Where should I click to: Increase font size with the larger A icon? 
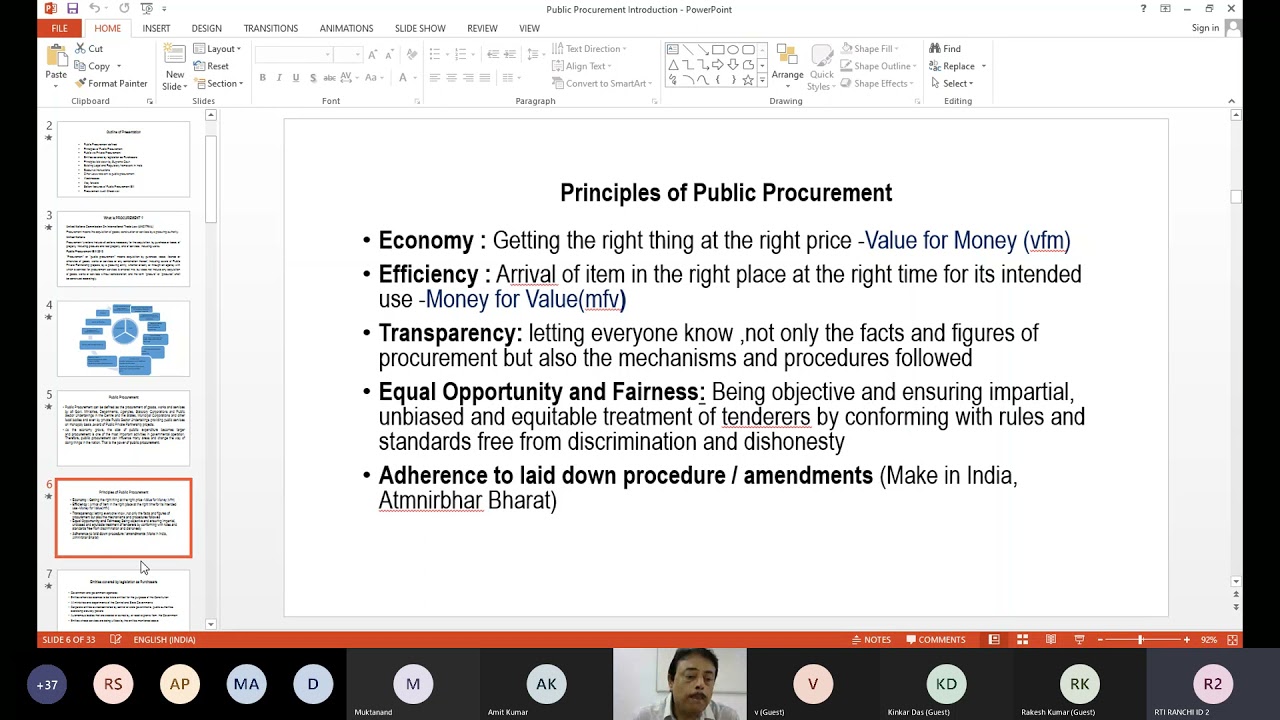pyautogui.click(x=372, y=54)
